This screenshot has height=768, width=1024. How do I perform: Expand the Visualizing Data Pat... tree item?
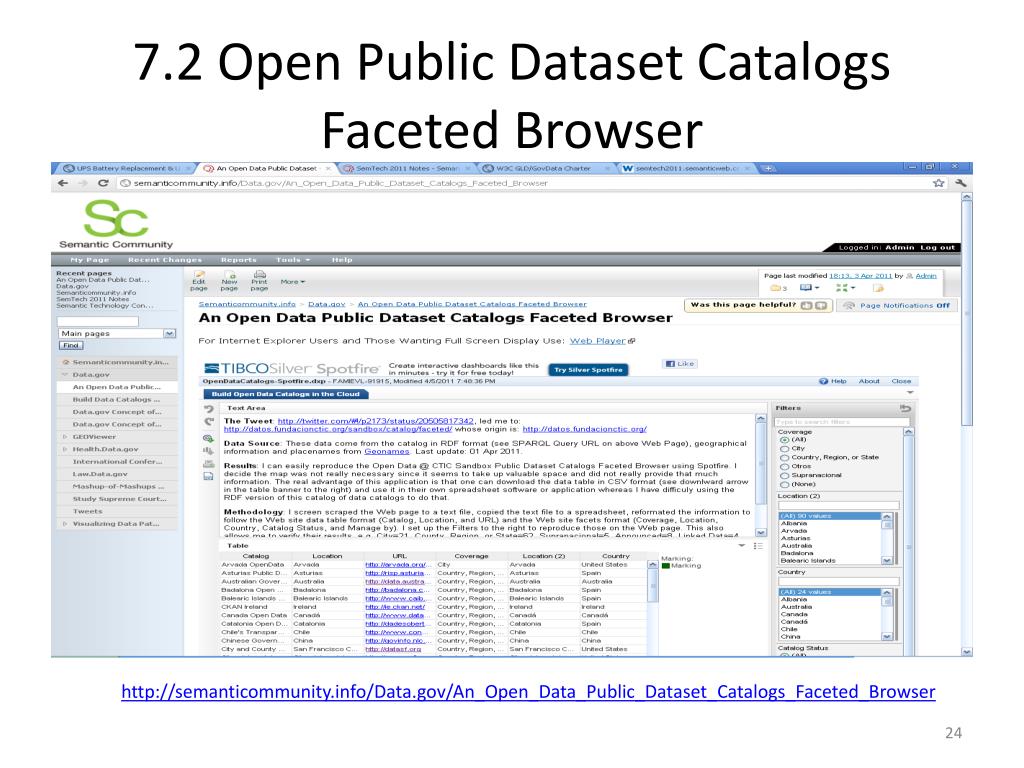[65, 524]
